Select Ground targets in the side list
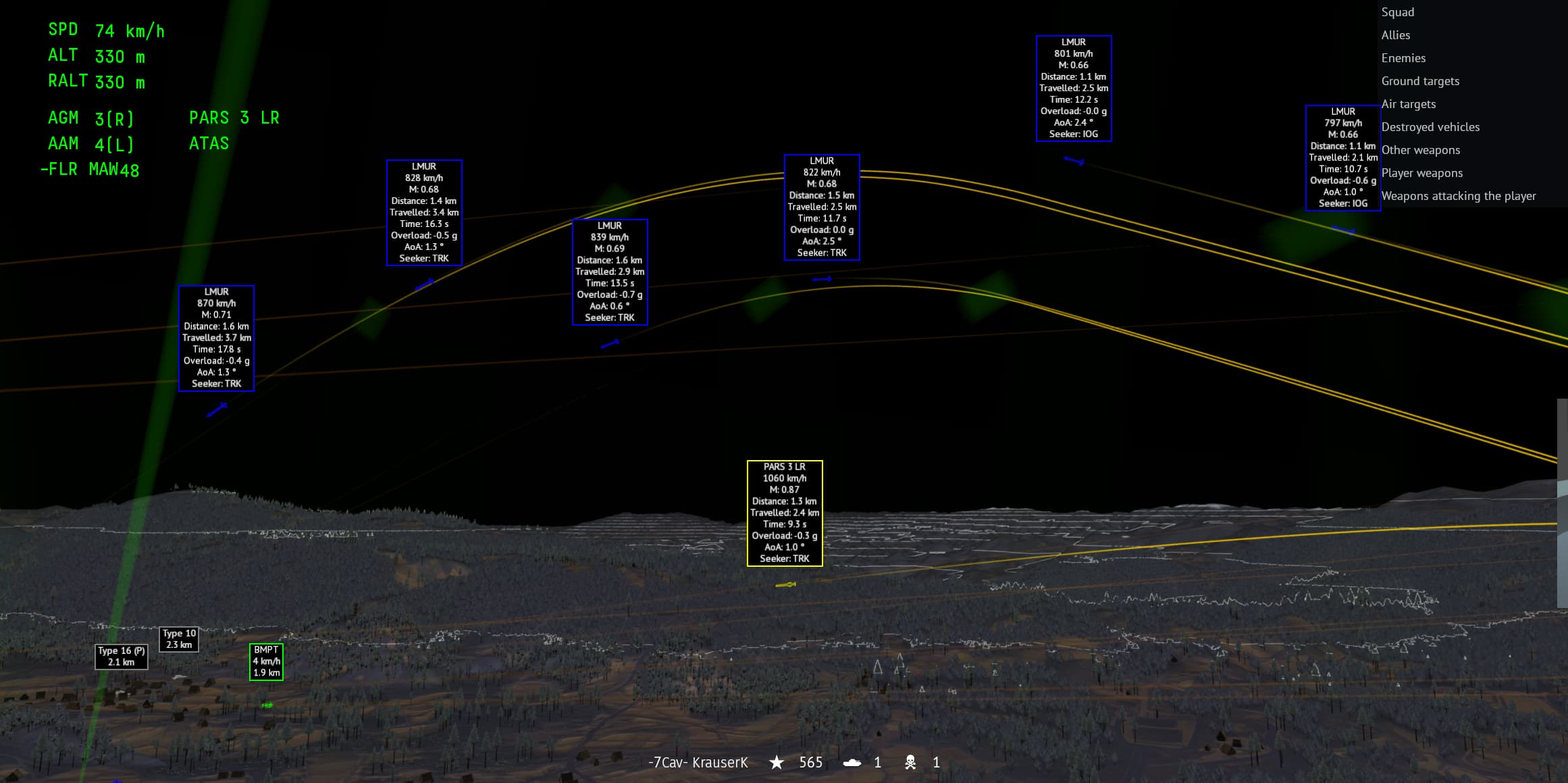Viewport: 1568px width, 783px height. [1420, 81]
